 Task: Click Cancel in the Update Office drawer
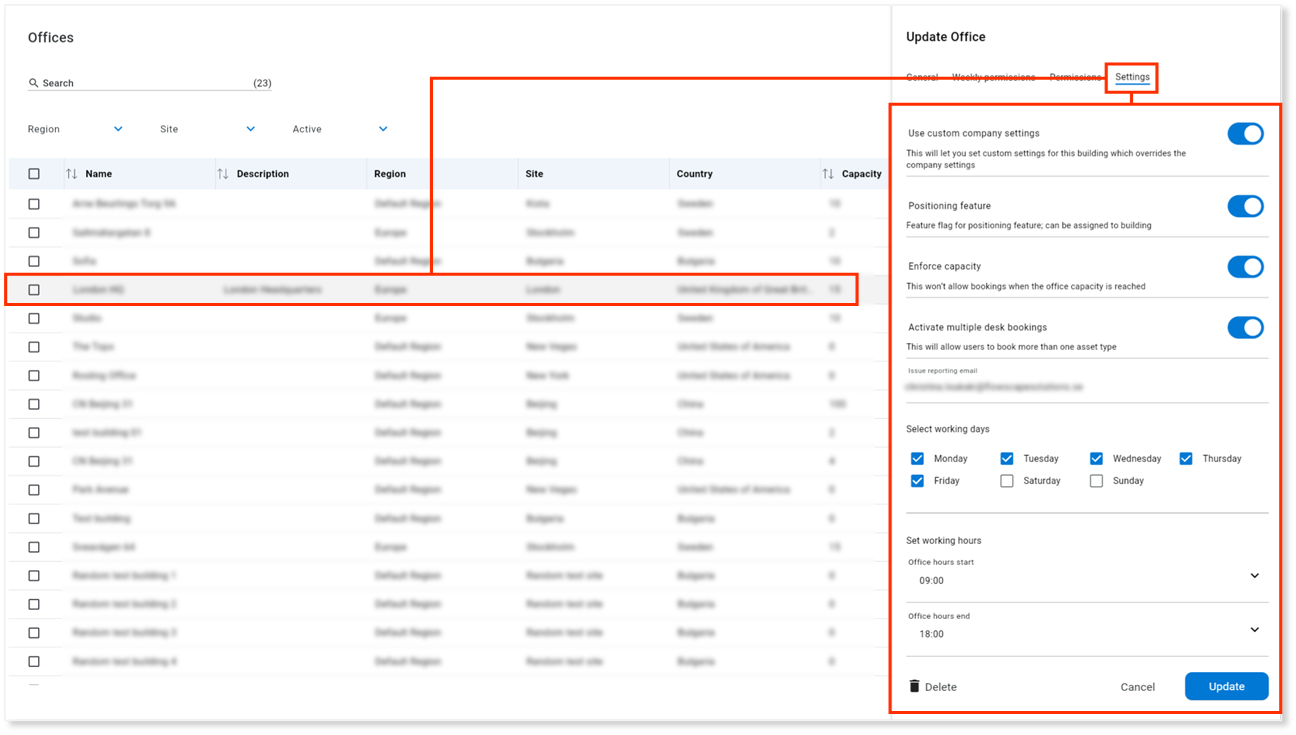coord(1137,687)
